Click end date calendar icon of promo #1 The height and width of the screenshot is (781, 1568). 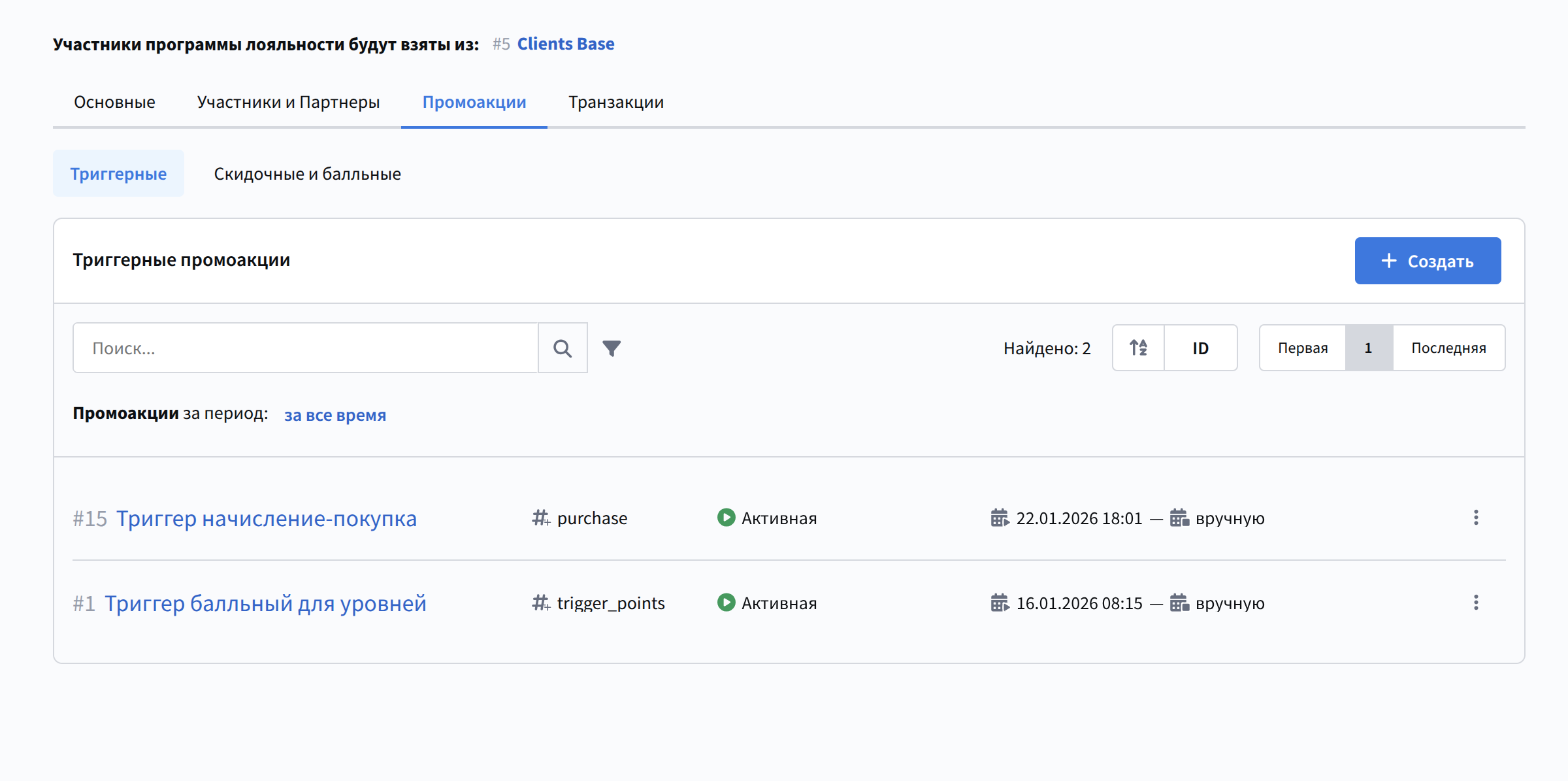point(1179,603)
